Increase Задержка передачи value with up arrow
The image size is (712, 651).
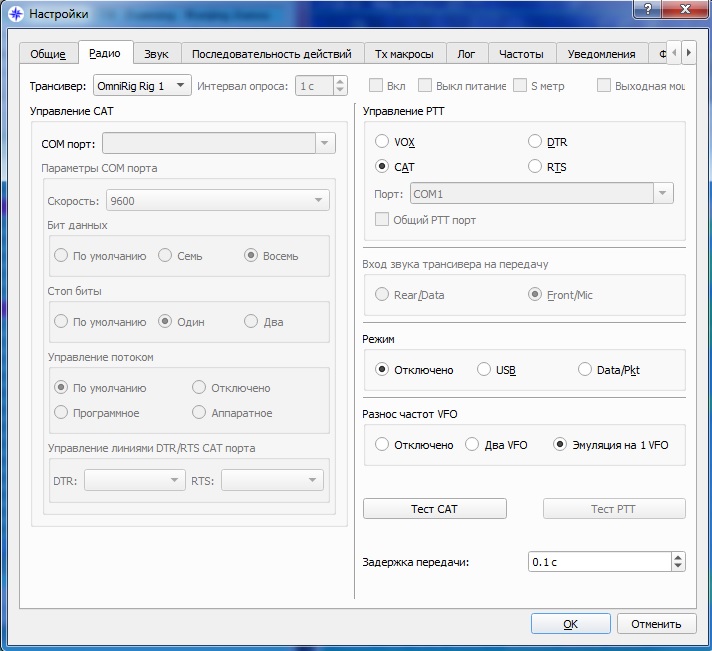[x=678, y=557]
